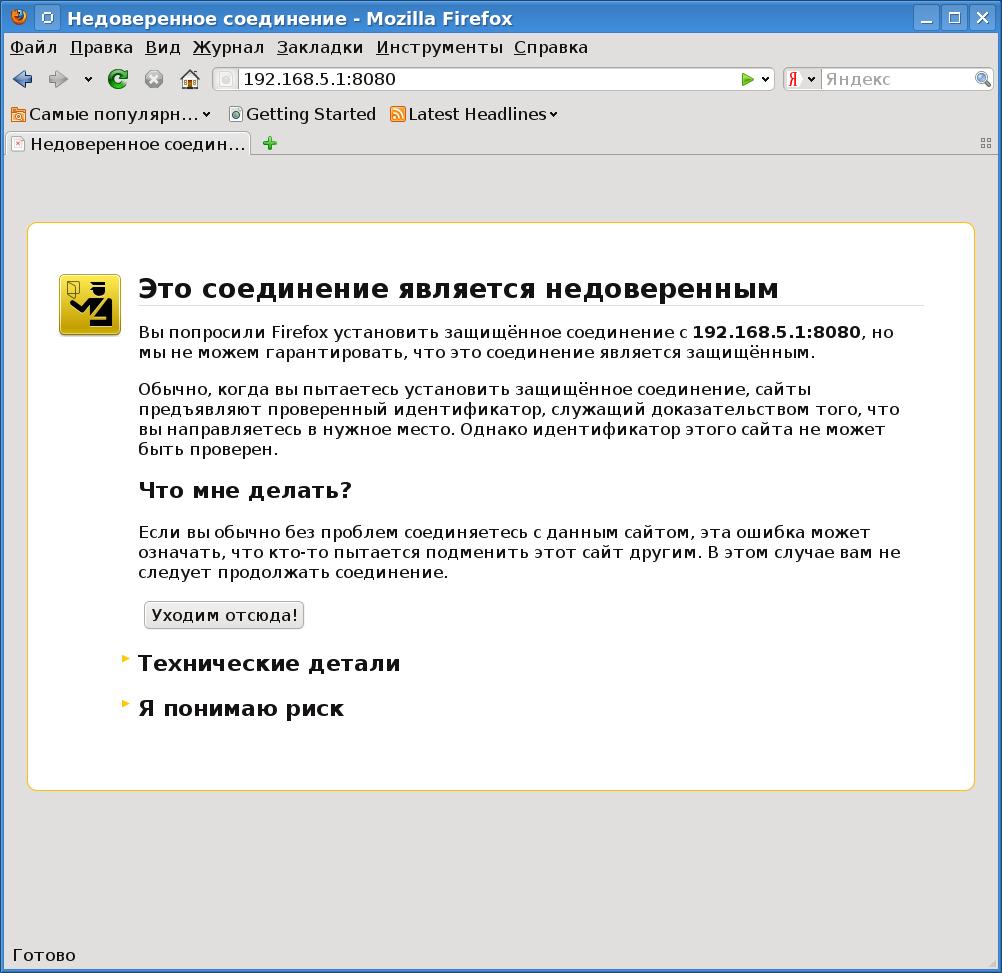Click the Forward navigation arrow

coord(58,79)
